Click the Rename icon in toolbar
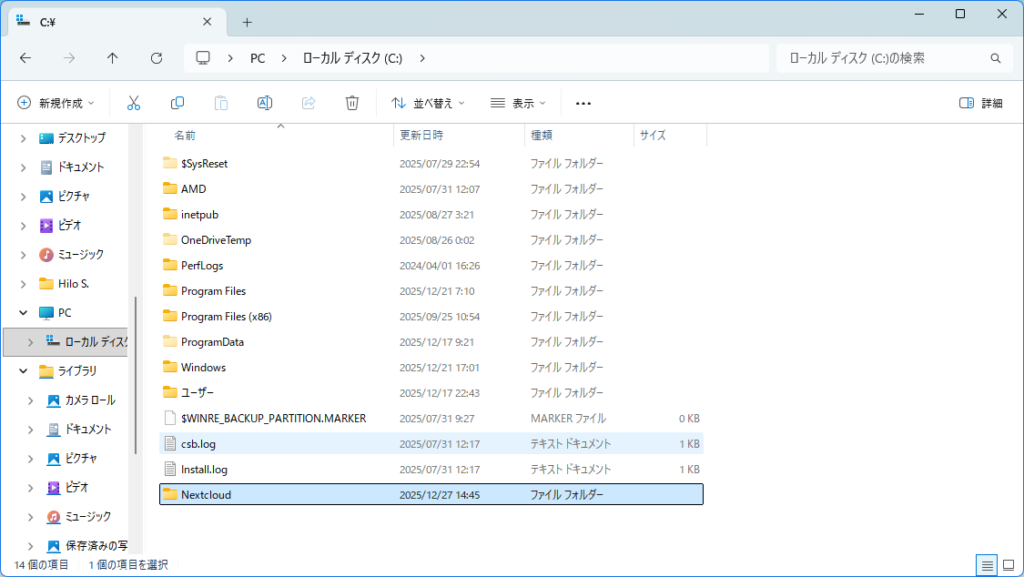This screenshot has height=577, width=1024. point(265,103)
